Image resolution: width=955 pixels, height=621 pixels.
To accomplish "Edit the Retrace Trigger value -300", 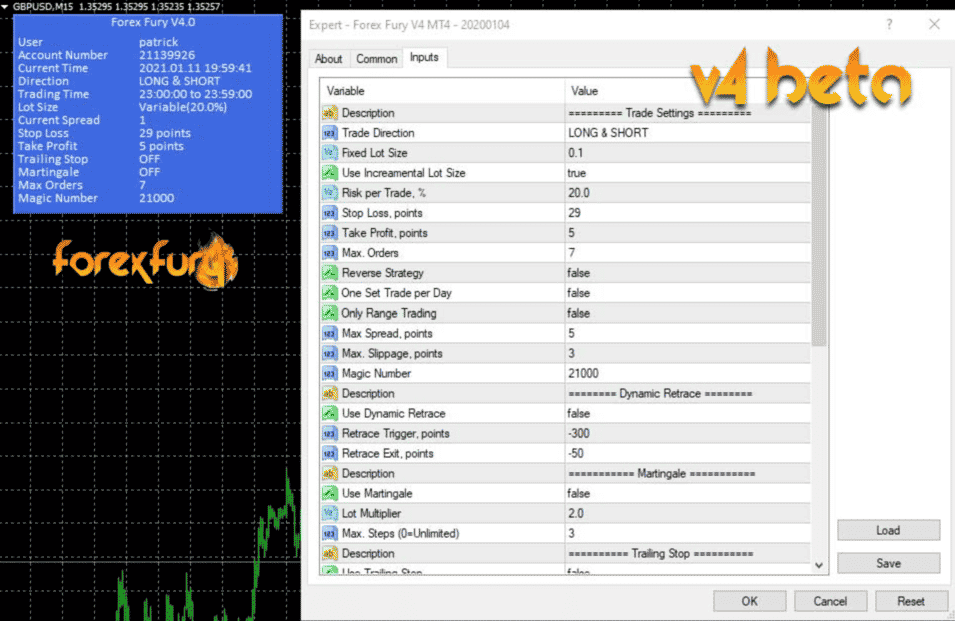I will tap(688, 433).
